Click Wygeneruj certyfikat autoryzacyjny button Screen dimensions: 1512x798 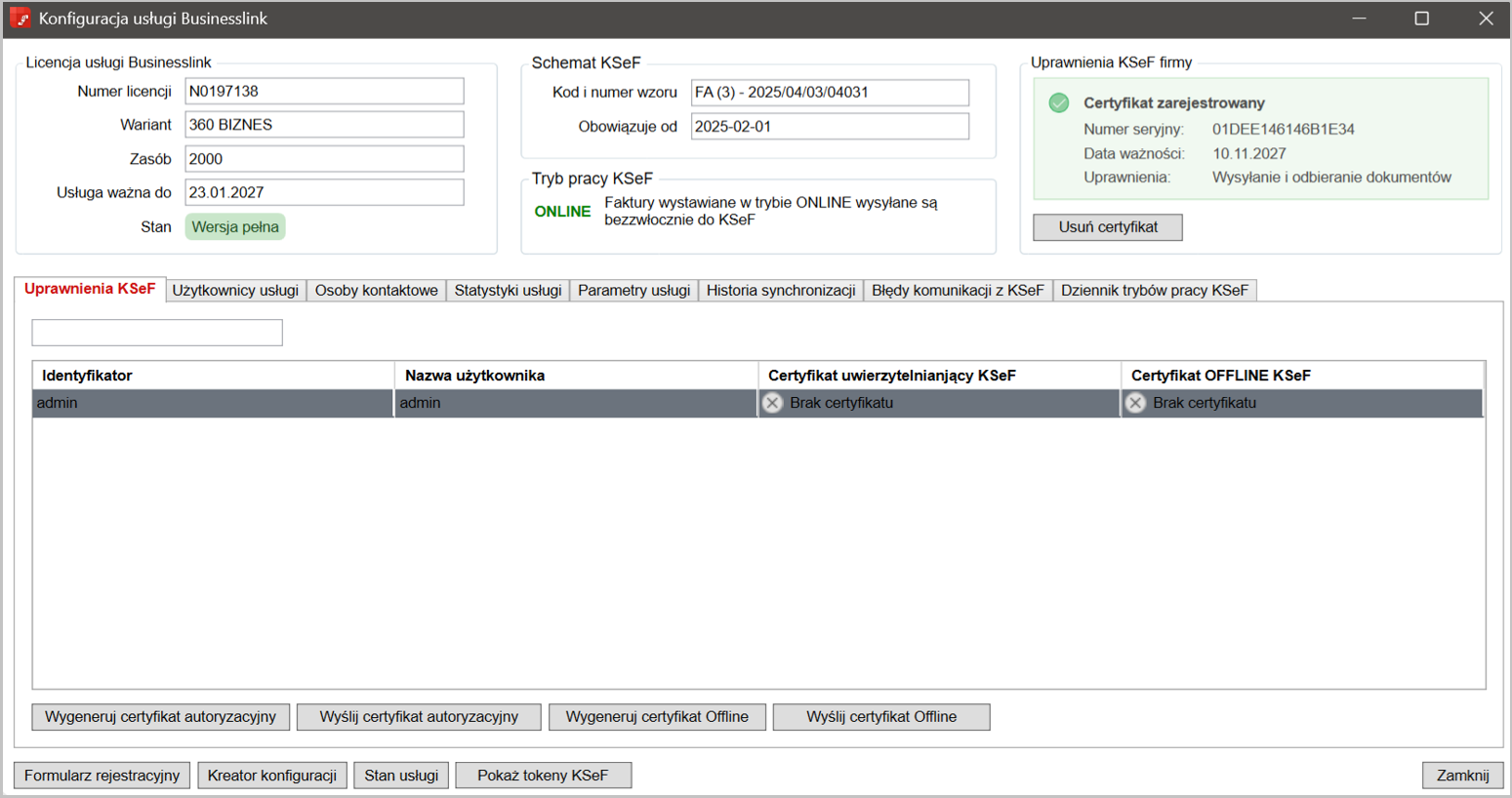pyautogui.click(x=160, y=717)
